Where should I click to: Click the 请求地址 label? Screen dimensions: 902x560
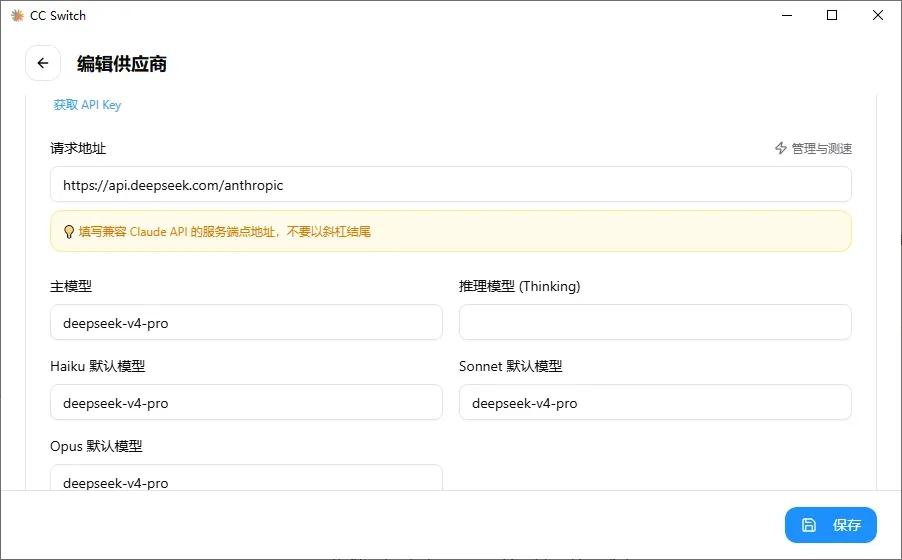click(78, 148)
